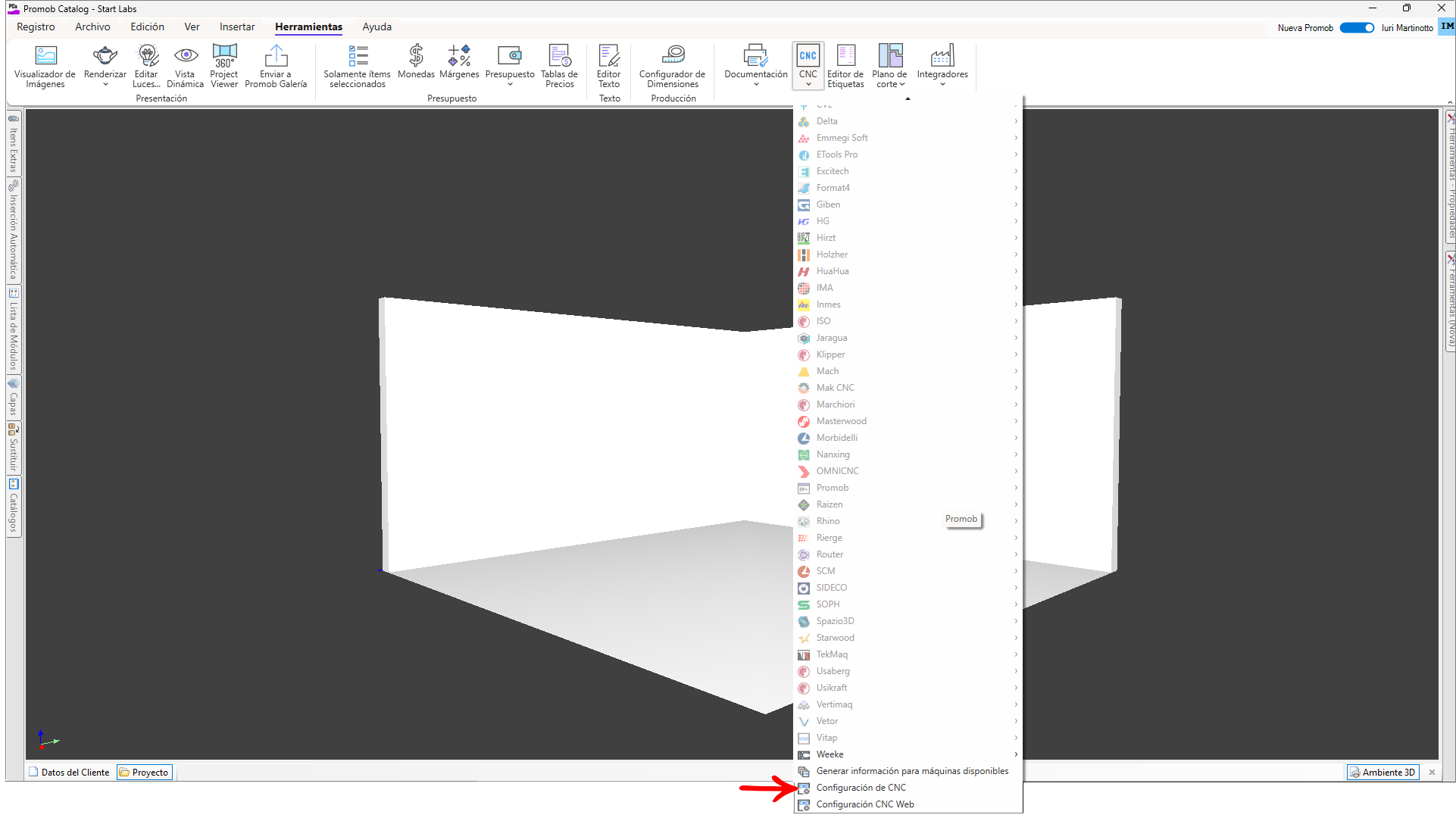Expand Renderizar dropdown arrow
1456x818 pixels.
tap(105, 85)
